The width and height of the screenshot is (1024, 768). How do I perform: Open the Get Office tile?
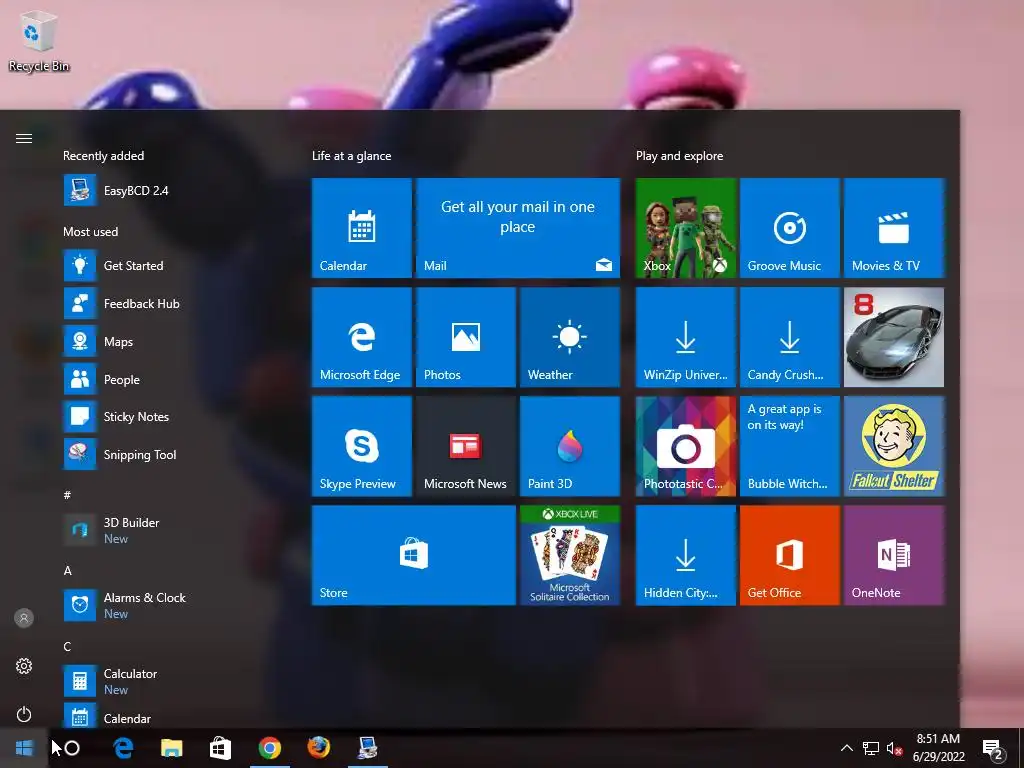790,555
